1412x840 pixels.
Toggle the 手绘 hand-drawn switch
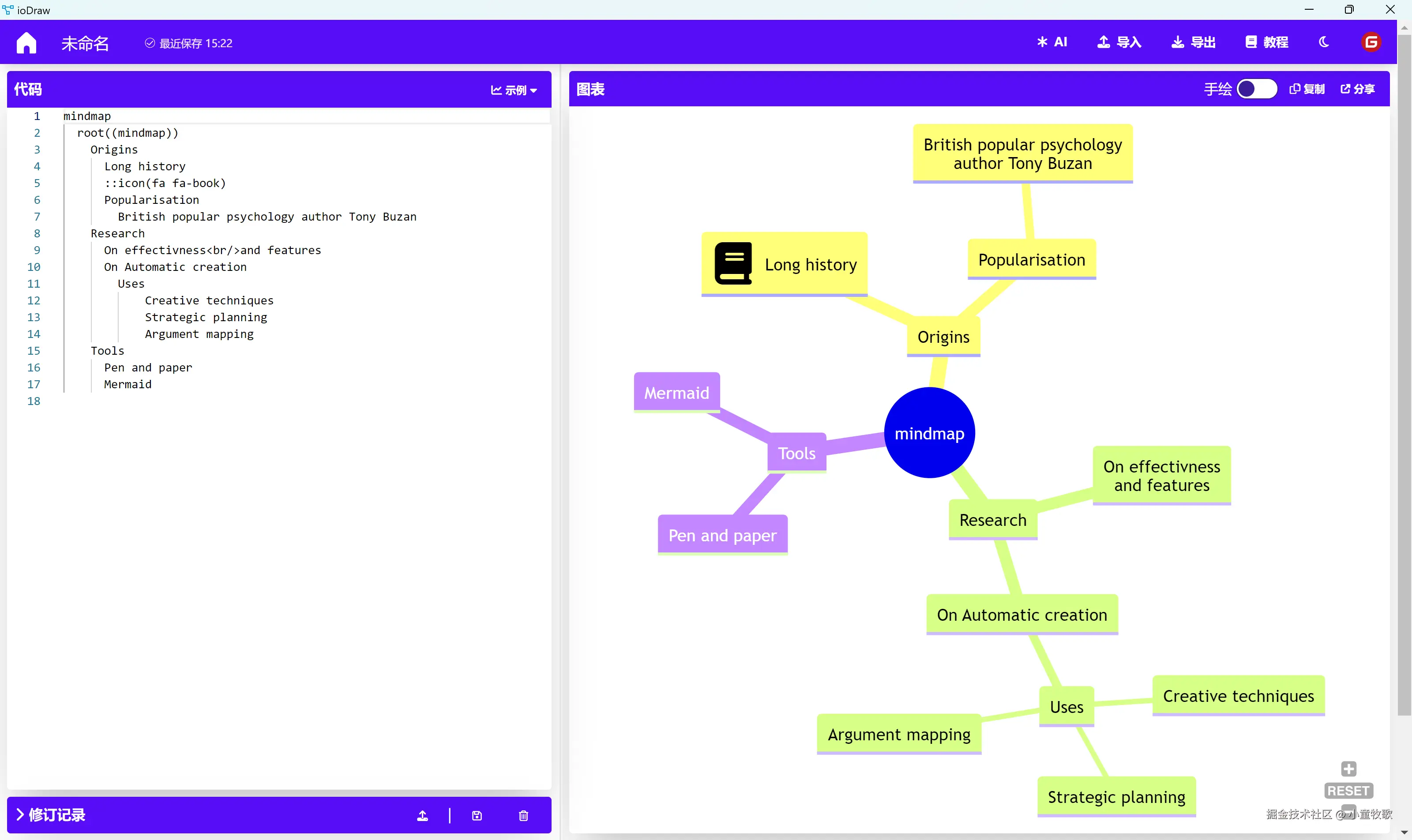1256,89
